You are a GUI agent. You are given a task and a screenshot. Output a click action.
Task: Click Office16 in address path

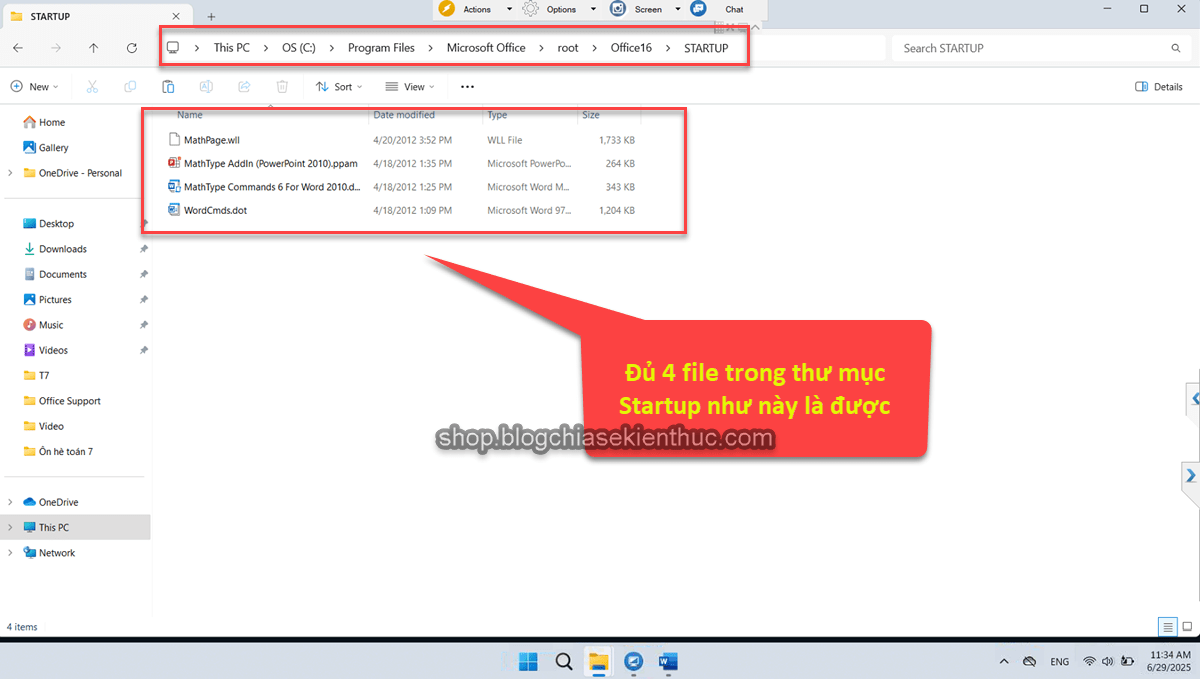coord(631,48)
